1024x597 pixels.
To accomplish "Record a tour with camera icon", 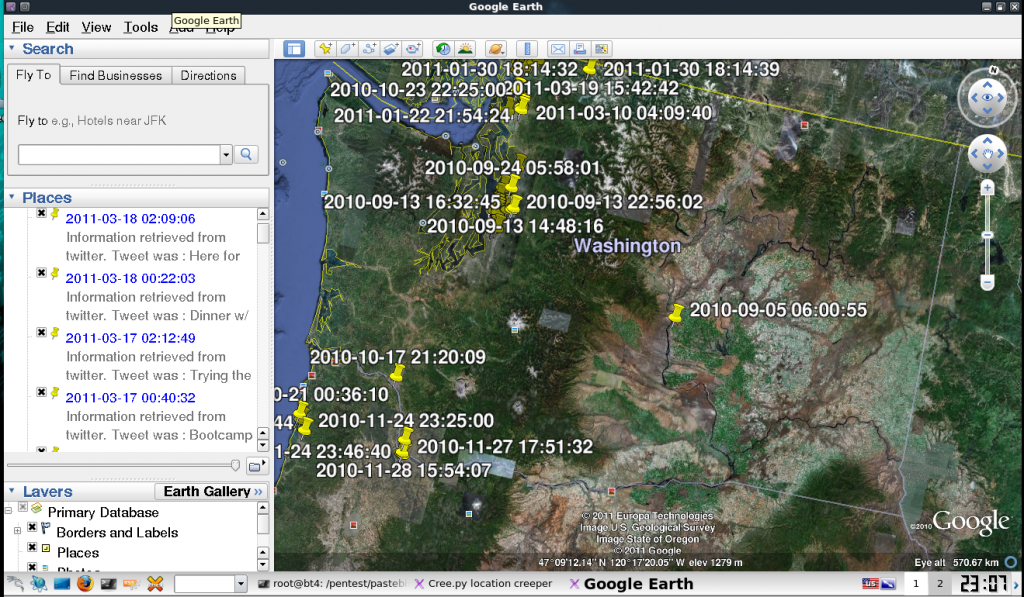I will coord(413,49).
